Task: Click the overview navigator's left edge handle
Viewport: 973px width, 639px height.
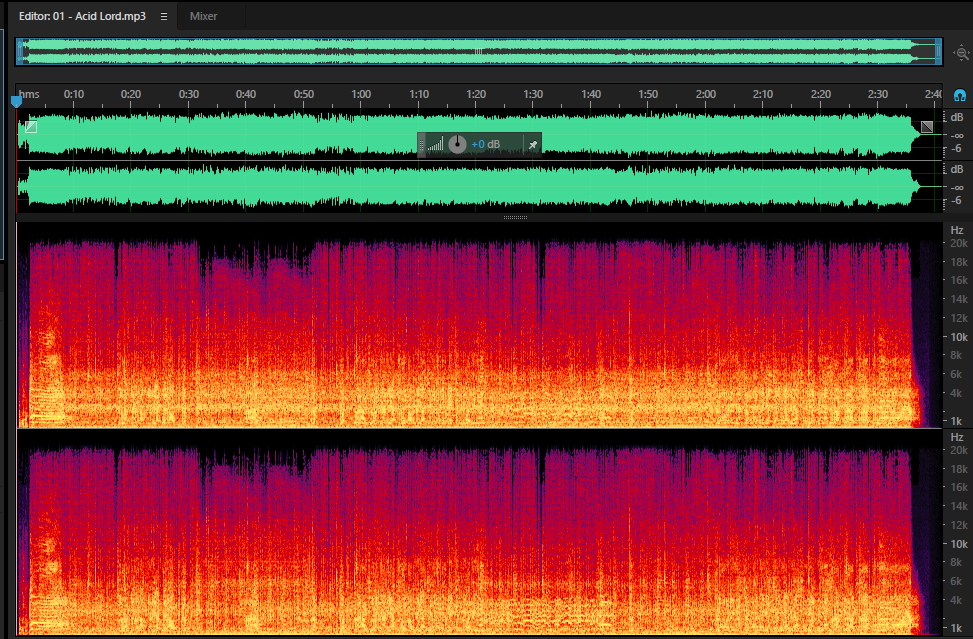Action: (x=20, y=51)
